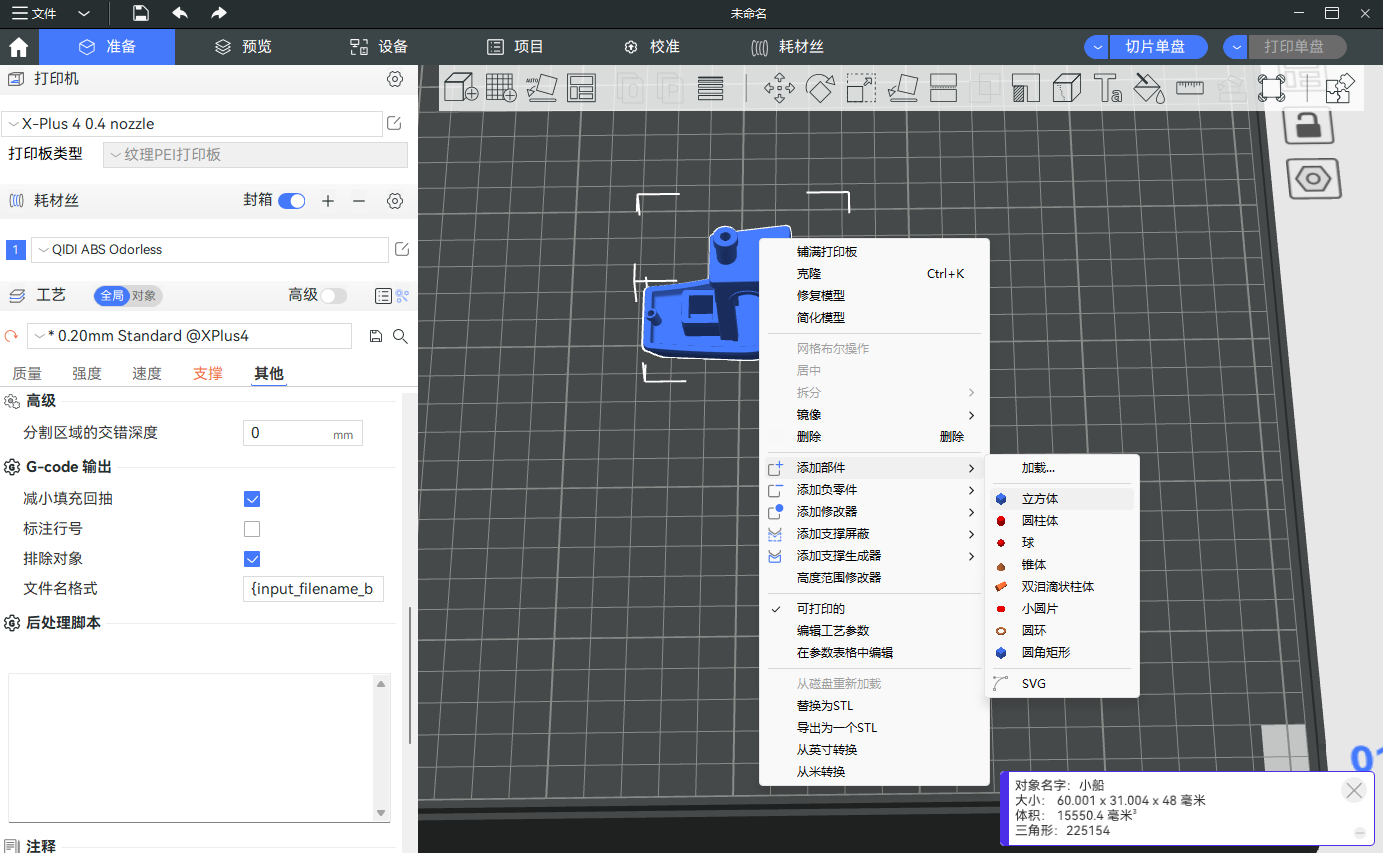Click the 切片单盘 slice button
The image size is (1383, 853).
click(1155, 47)
